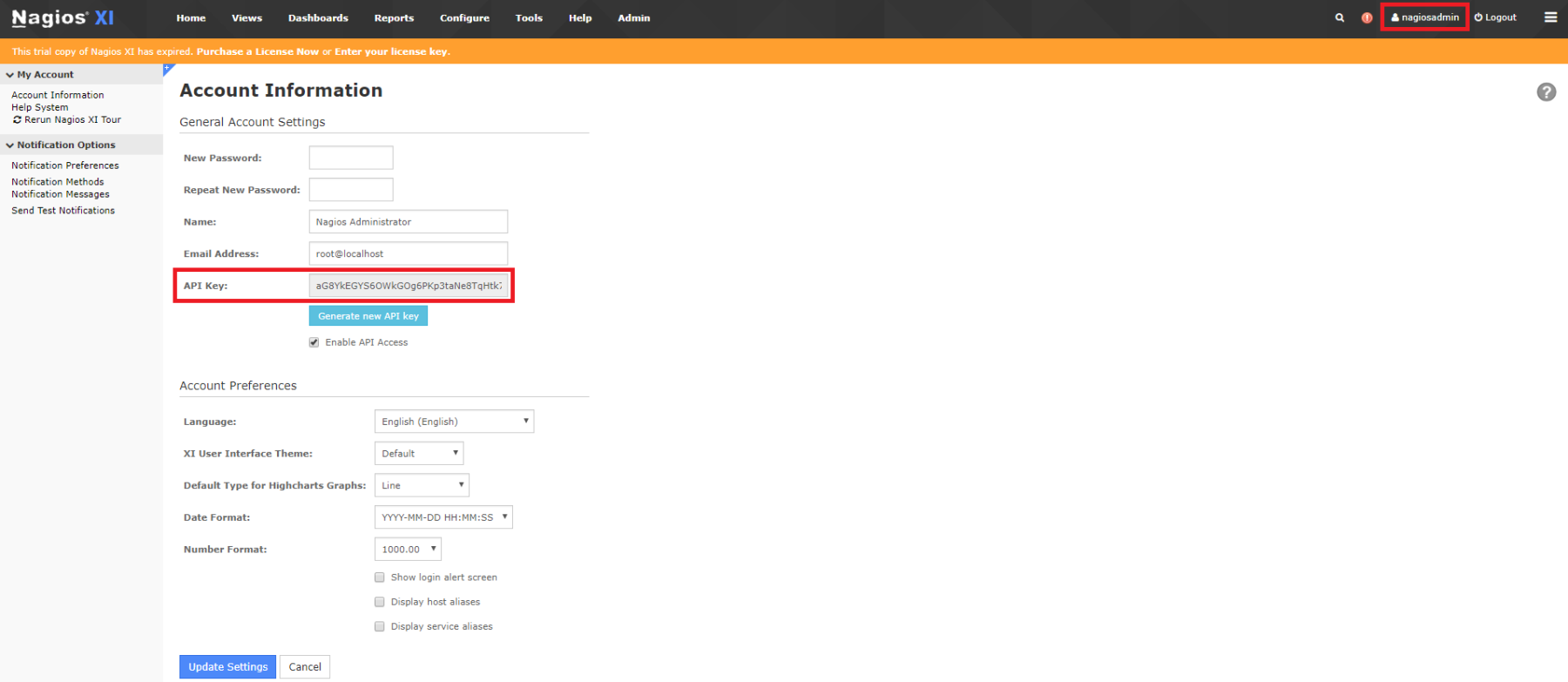The width and height of the screenshot is (1568, 682).
Task: Click the Logout power icon
Action: pyautogui.click(x=1478, y=17)
